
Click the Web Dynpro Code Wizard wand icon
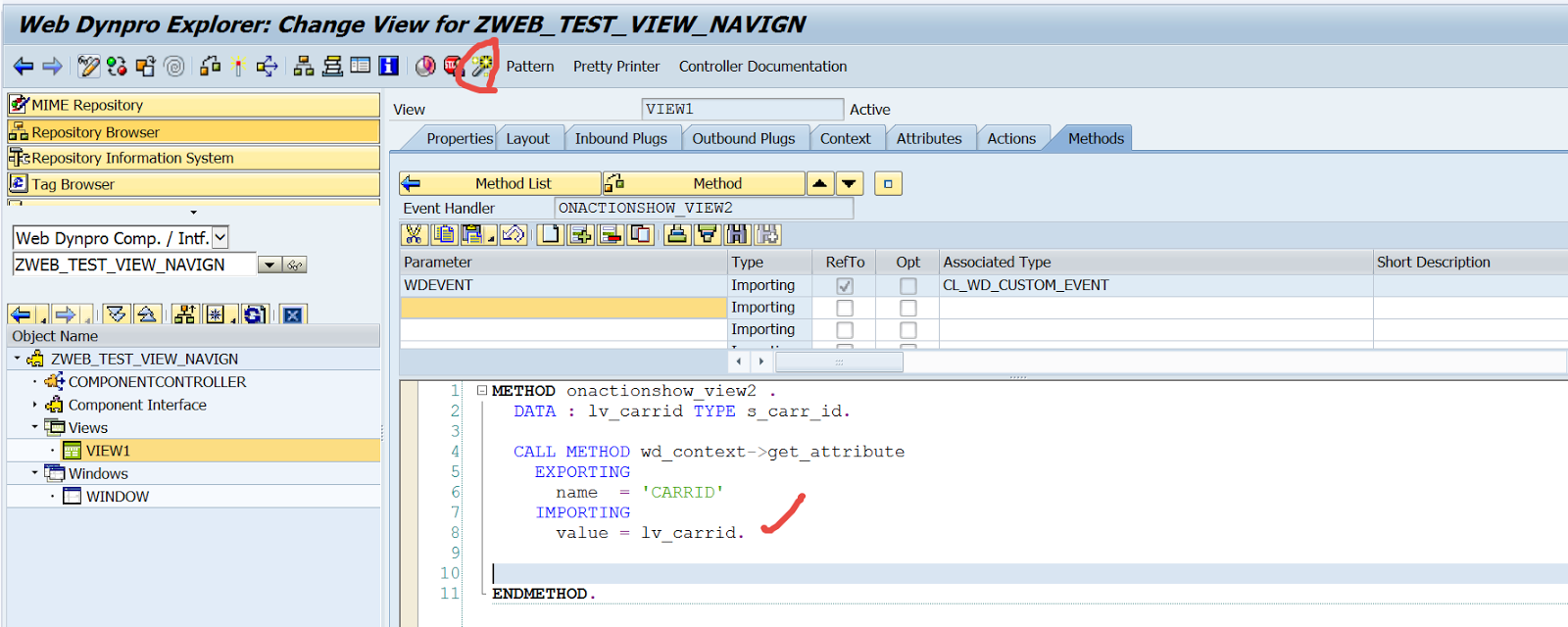coord(481,66)
